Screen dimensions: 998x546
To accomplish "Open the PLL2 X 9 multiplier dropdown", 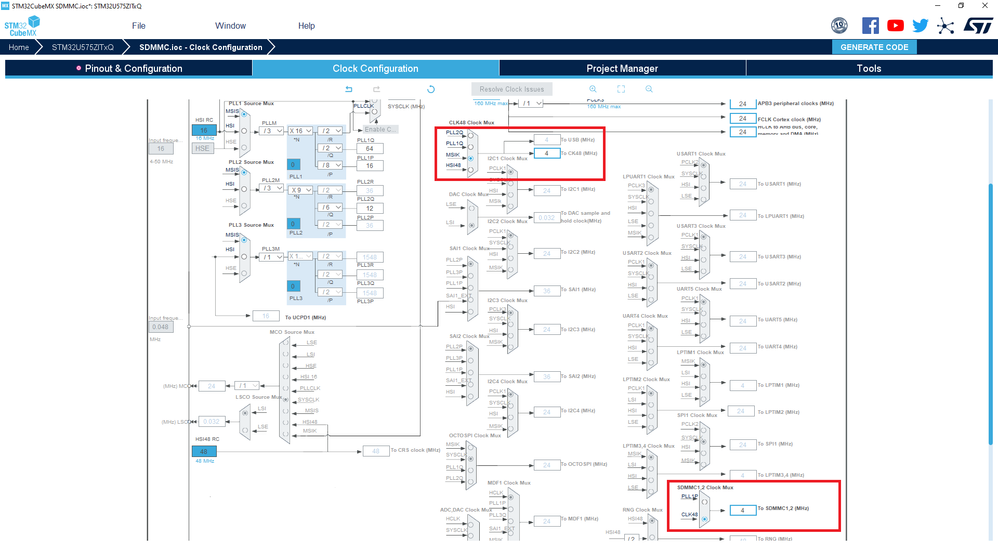I will (300, 190).
